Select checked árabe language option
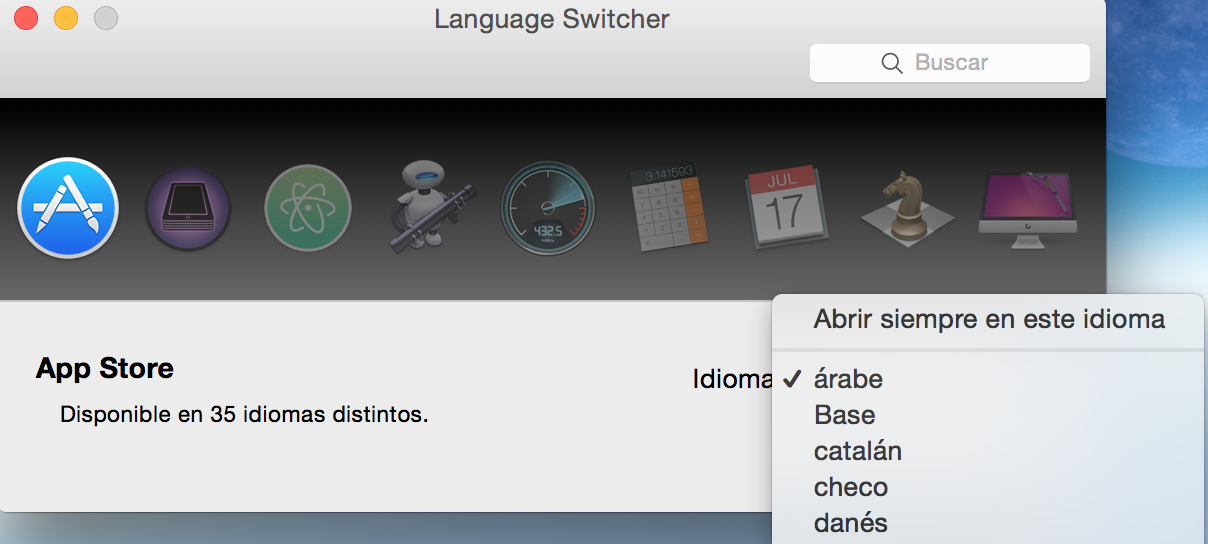 [989, 379]
